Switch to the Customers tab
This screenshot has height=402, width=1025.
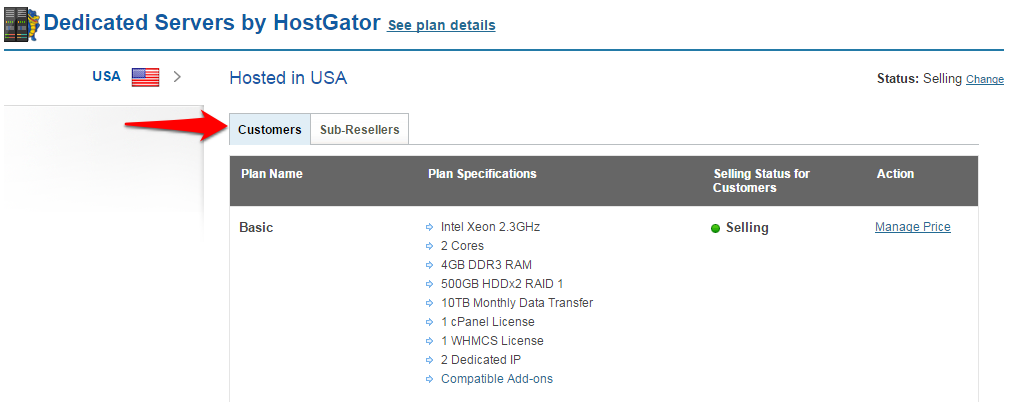tap(269, 129)
